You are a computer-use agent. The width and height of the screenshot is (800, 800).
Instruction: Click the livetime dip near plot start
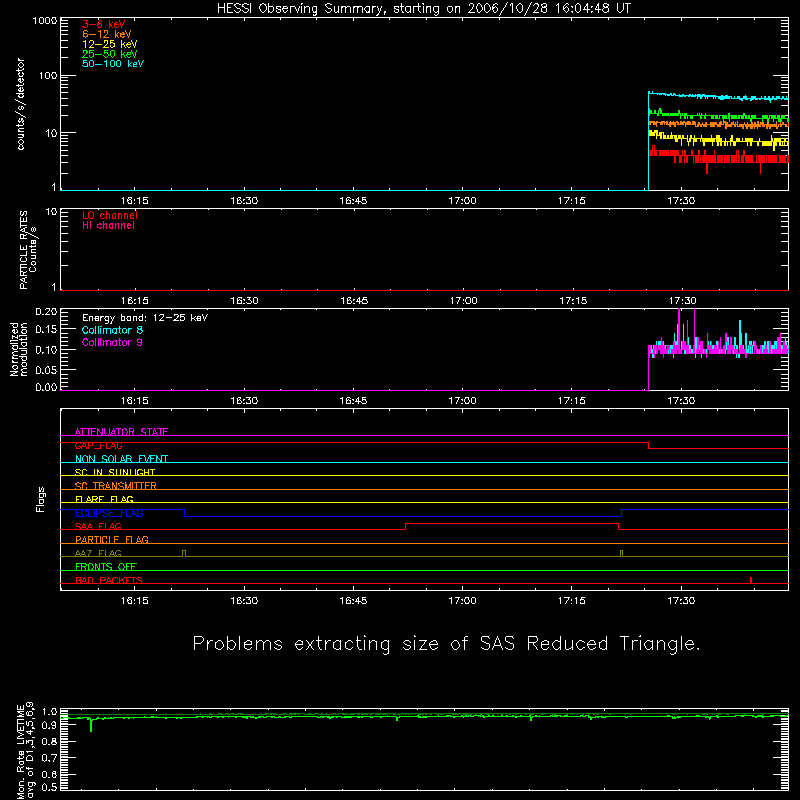91,724
